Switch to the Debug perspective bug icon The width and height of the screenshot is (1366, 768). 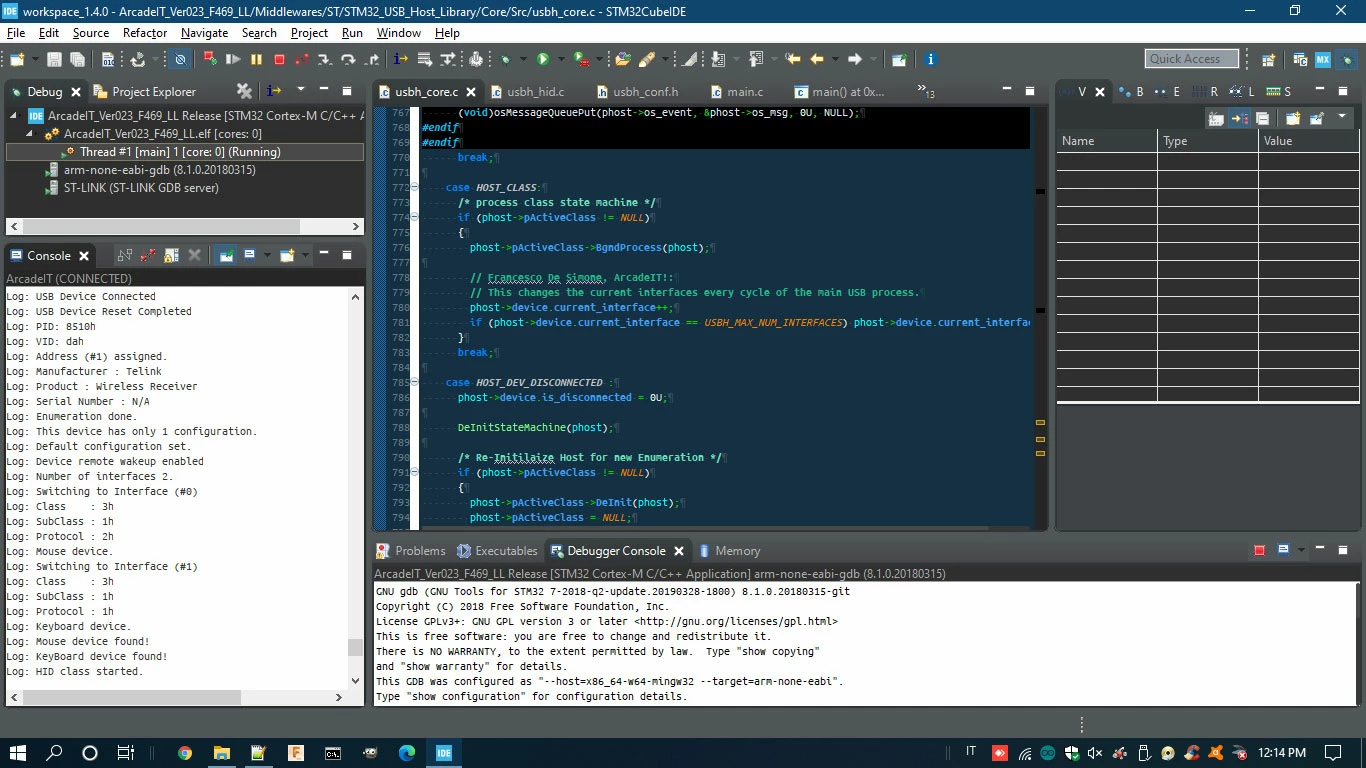click(x=1346, y=60)
